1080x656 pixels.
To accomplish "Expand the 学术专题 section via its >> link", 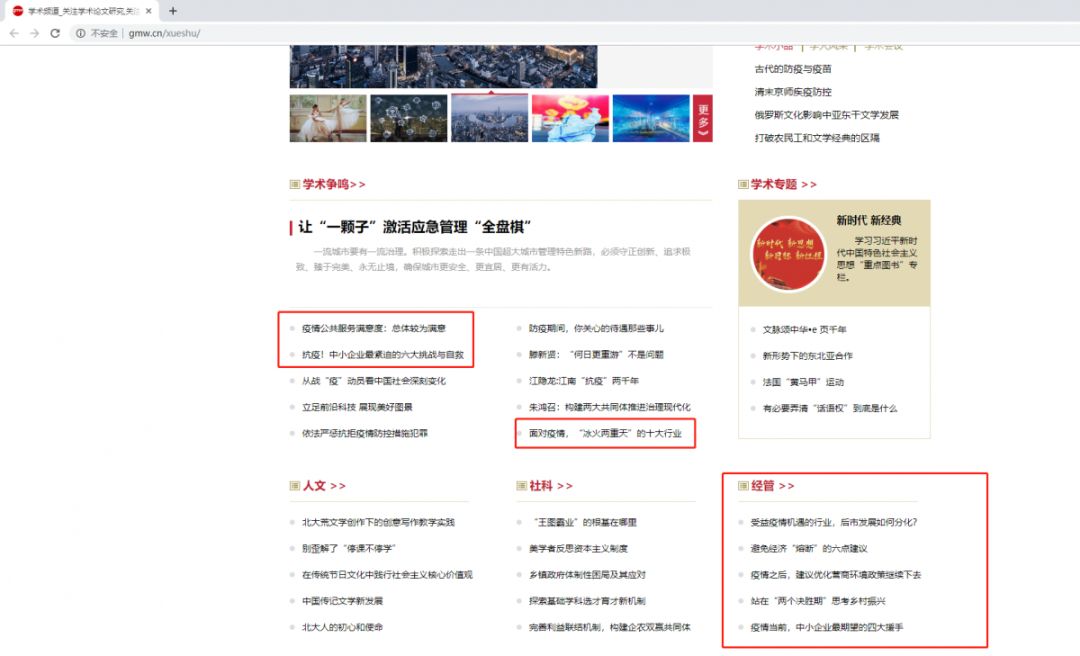I will 810,184.
